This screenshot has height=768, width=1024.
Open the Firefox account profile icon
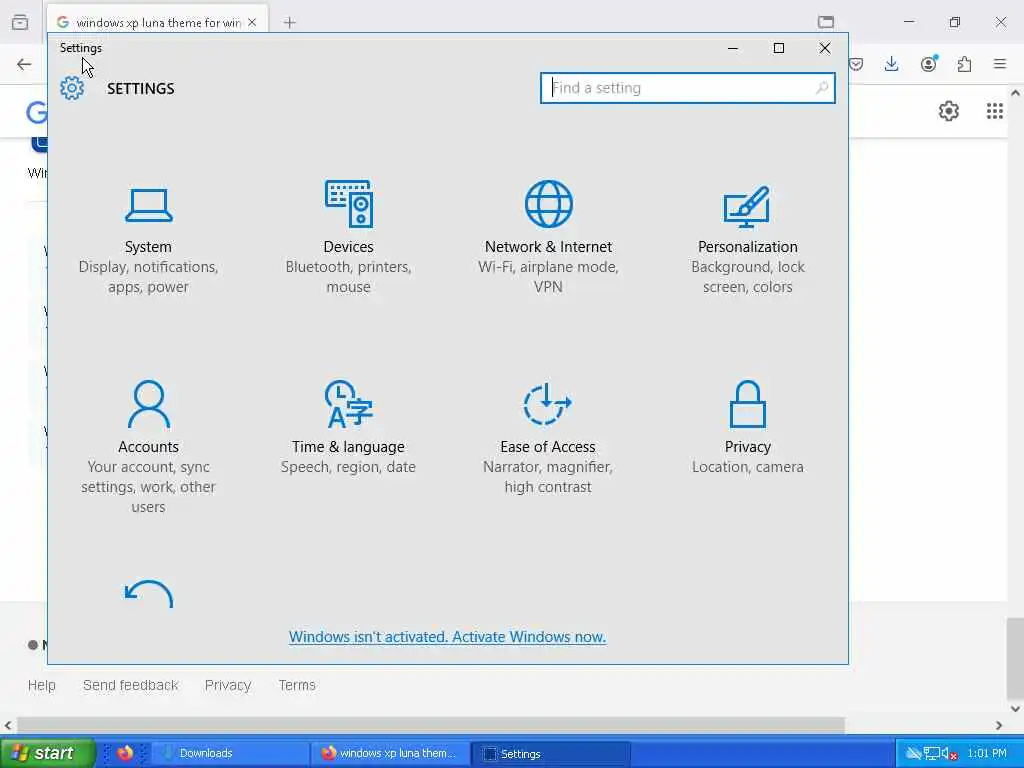[x=929, y=64]
